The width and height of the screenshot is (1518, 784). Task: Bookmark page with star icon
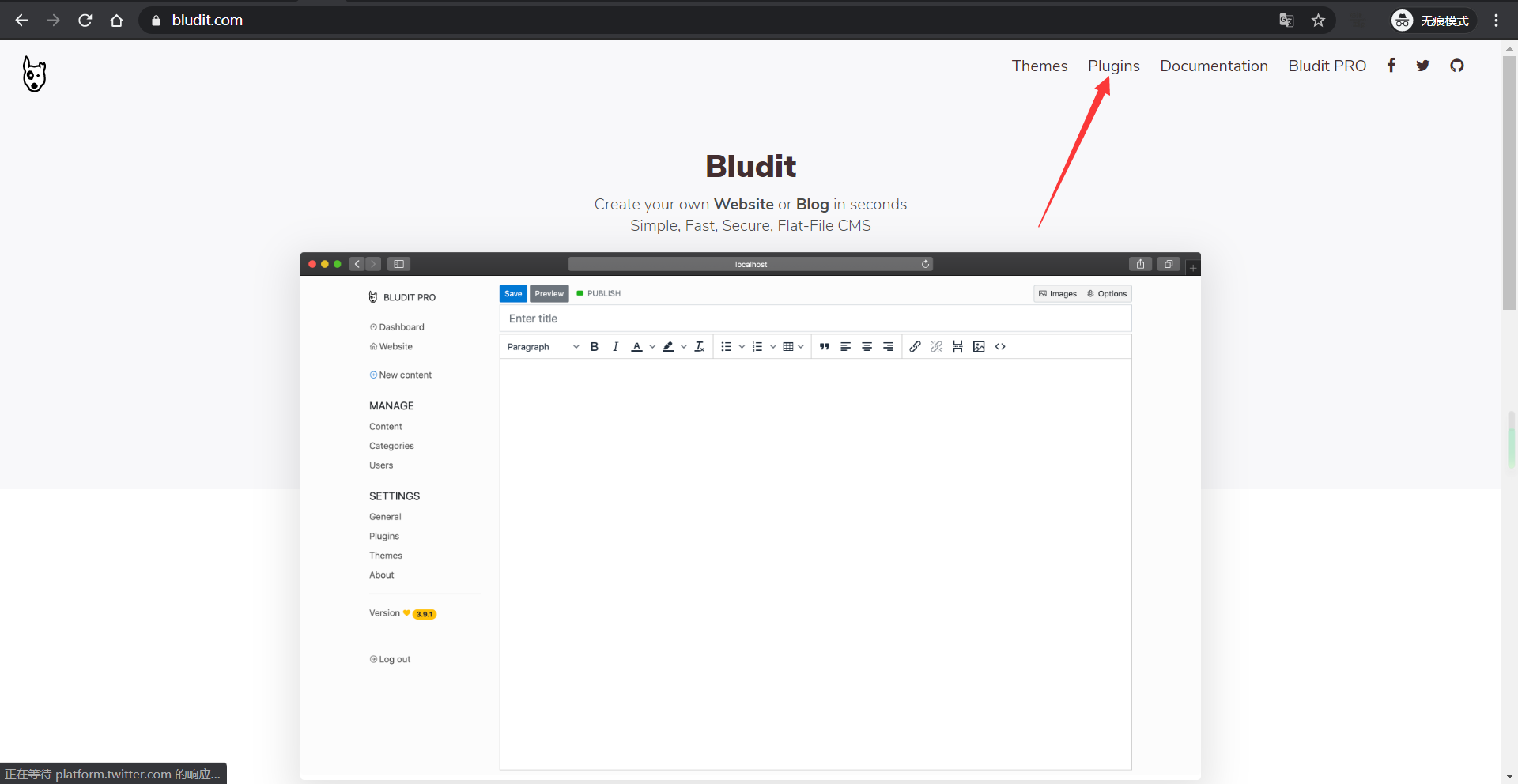[1318, 21]
